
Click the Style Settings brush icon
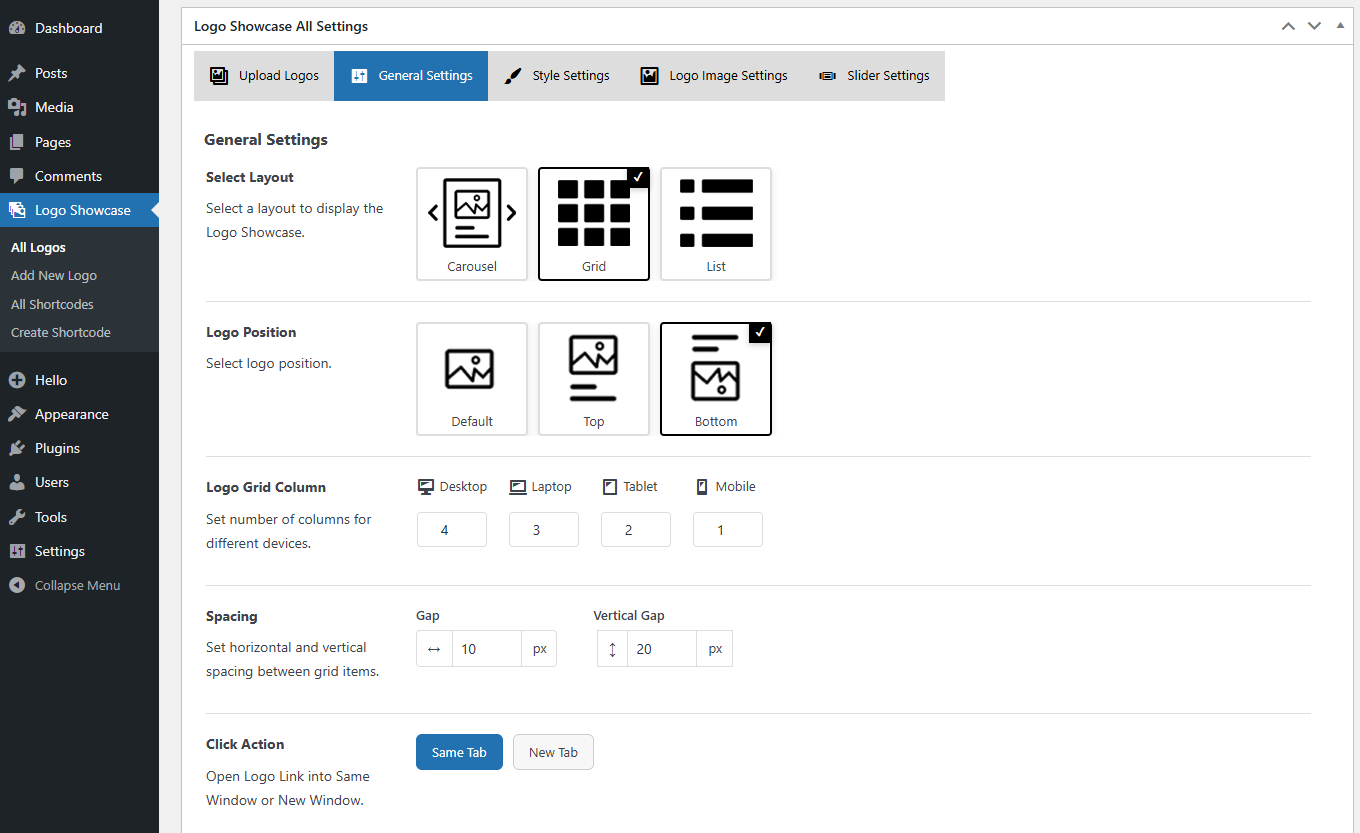click(512, 75)
